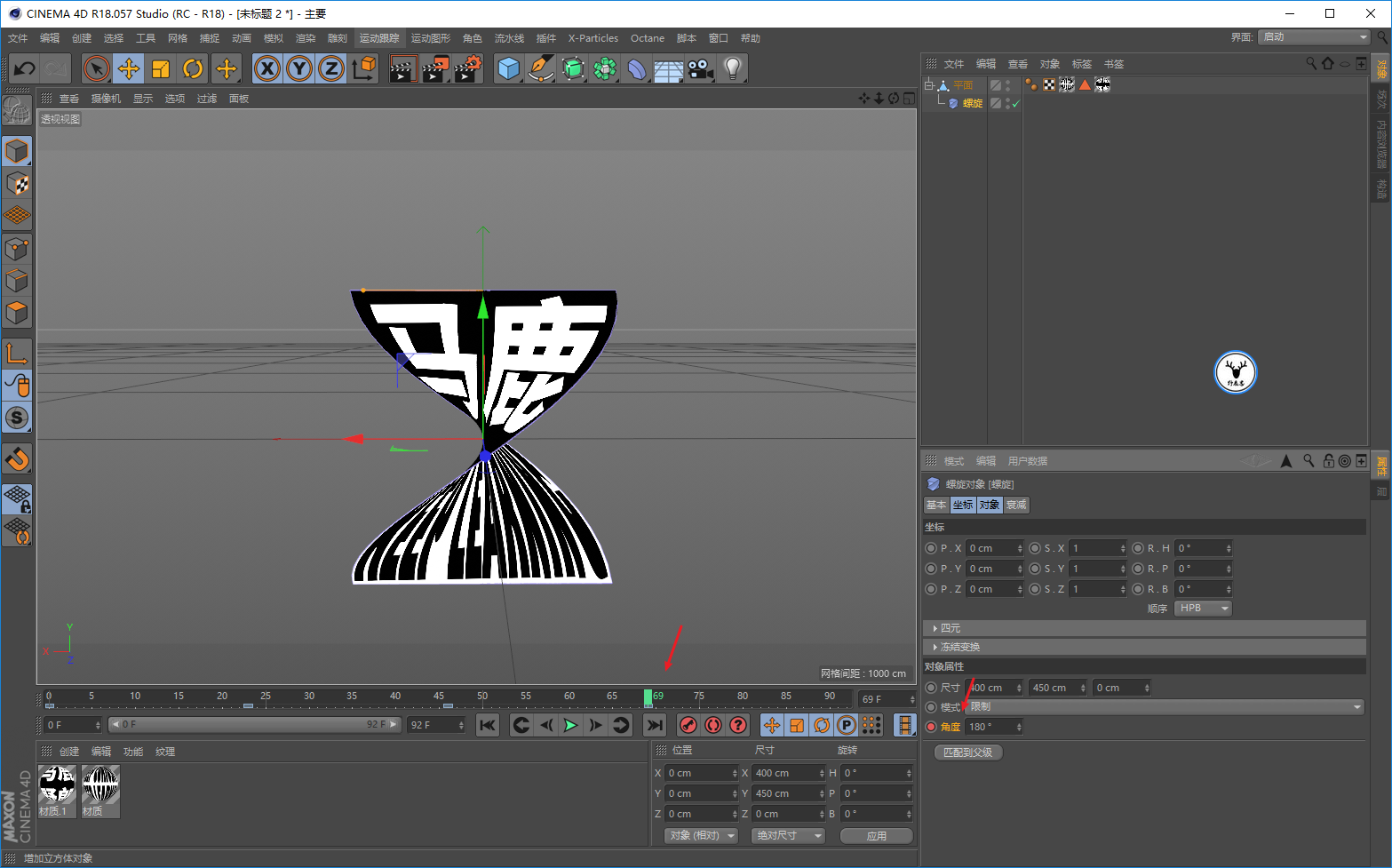Open the 模式 限制 dropdown
This screenshot has height=868, width=1392.
1165,707
